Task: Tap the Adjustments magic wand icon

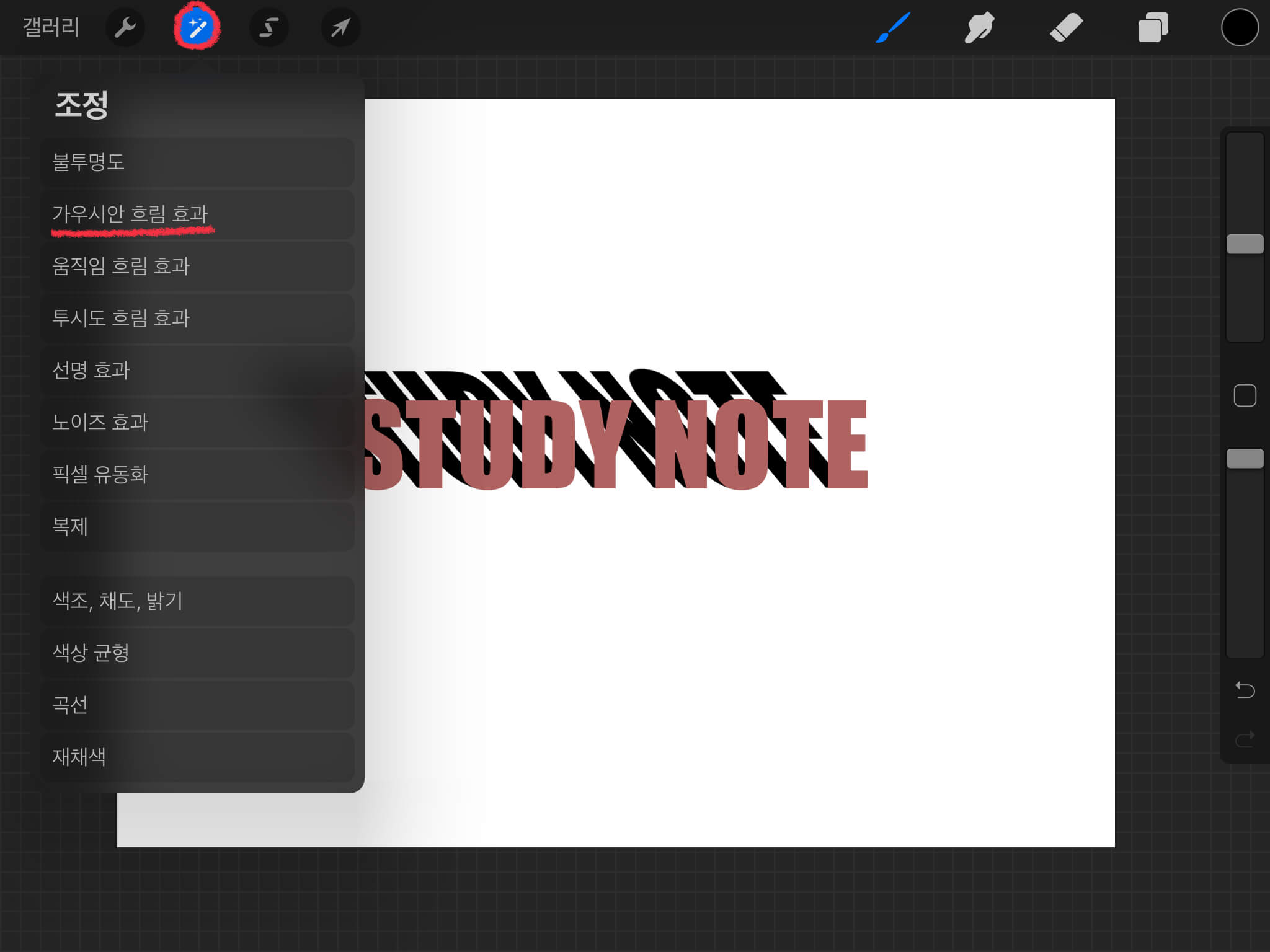Action: click(x=197, y=28)
